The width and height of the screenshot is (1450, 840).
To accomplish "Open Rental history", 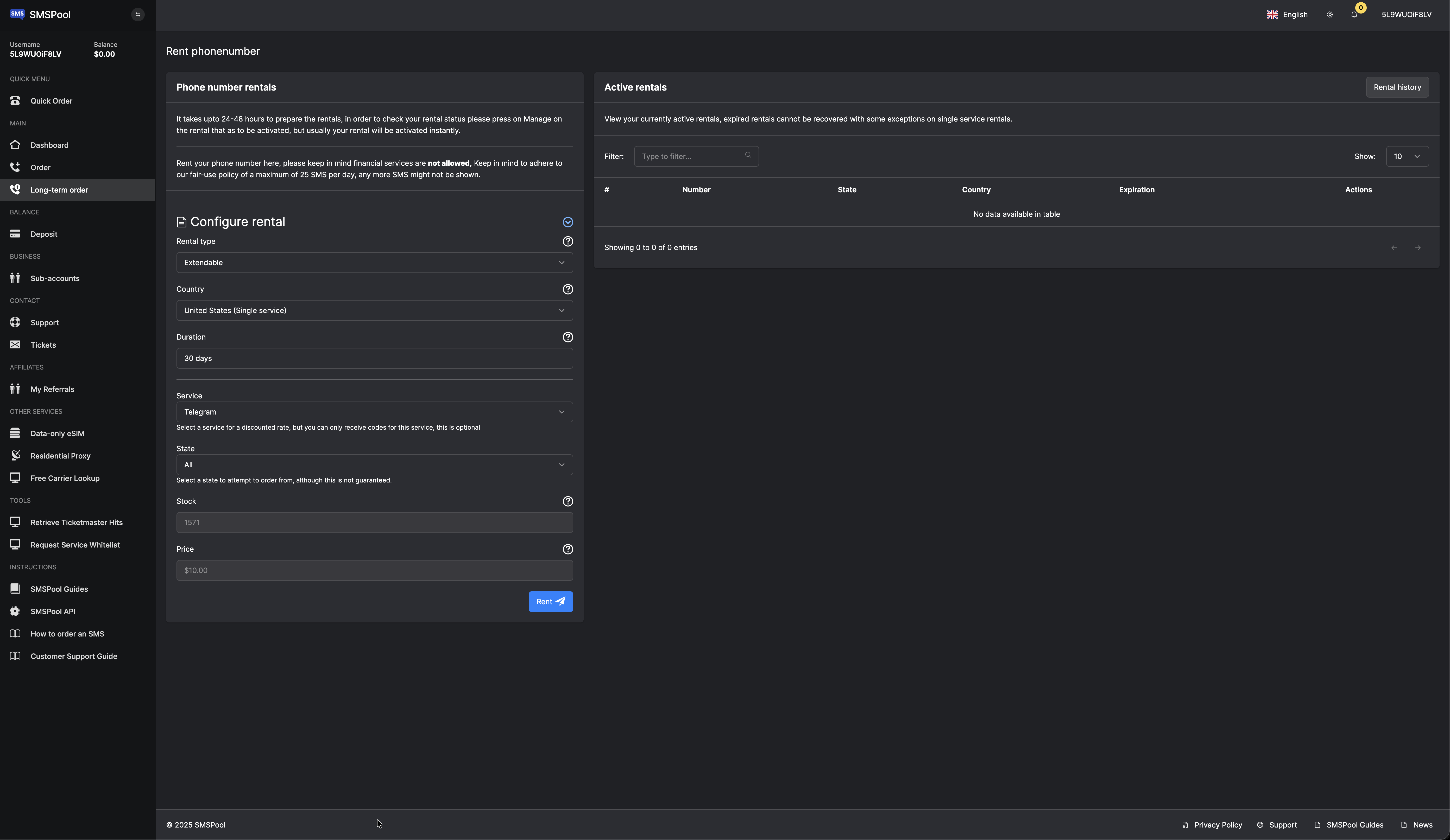I will 1397,87.
